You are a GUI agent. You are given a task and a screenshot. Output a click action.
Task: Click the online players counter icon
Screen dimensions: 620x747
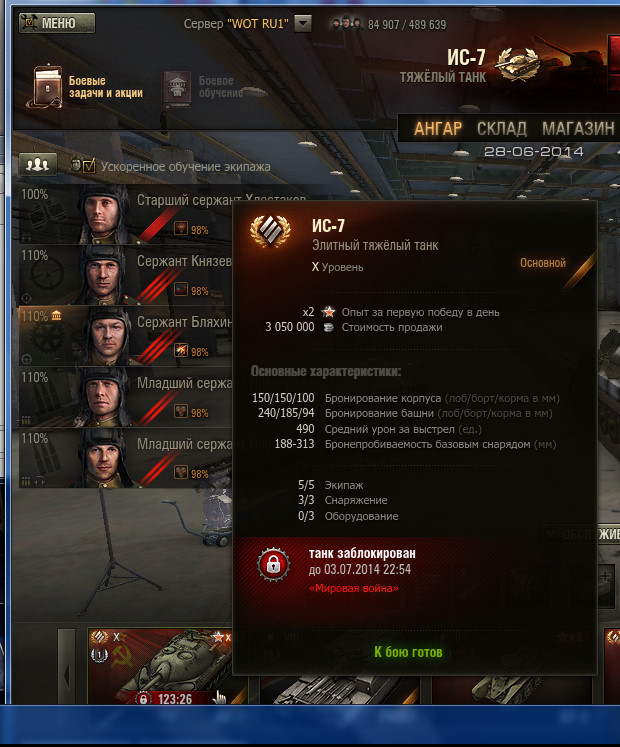coord(346,23)
